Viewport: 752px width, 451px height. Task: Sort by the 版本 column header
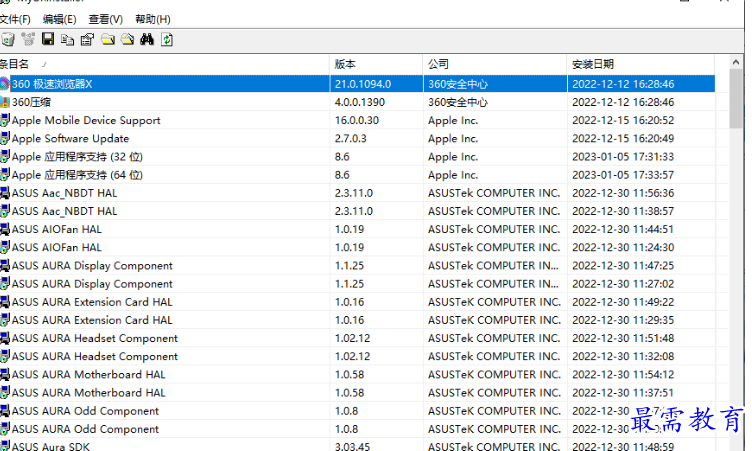376,64
